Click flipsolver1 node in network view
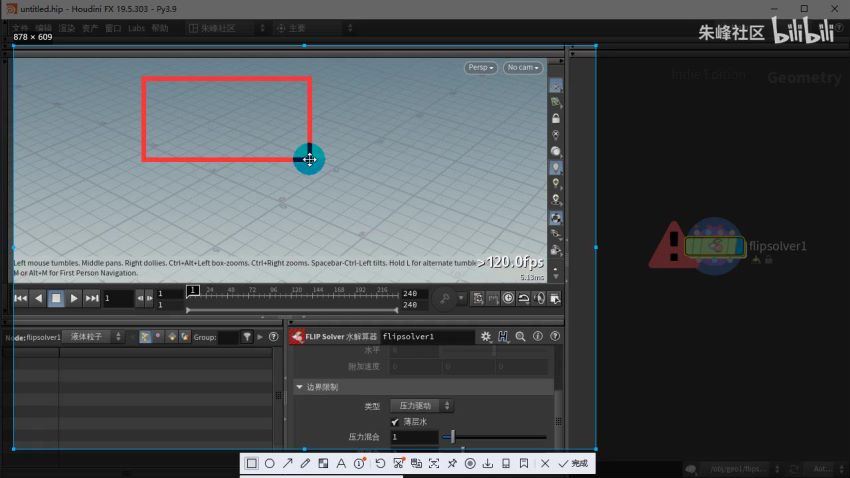 click(x=714, y=246)
